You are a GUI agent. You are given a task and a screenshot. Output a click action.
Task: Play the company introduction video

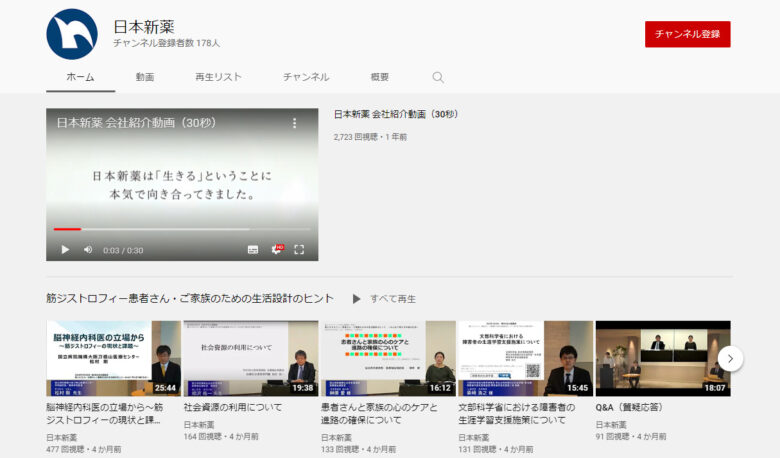pos(65,250)
